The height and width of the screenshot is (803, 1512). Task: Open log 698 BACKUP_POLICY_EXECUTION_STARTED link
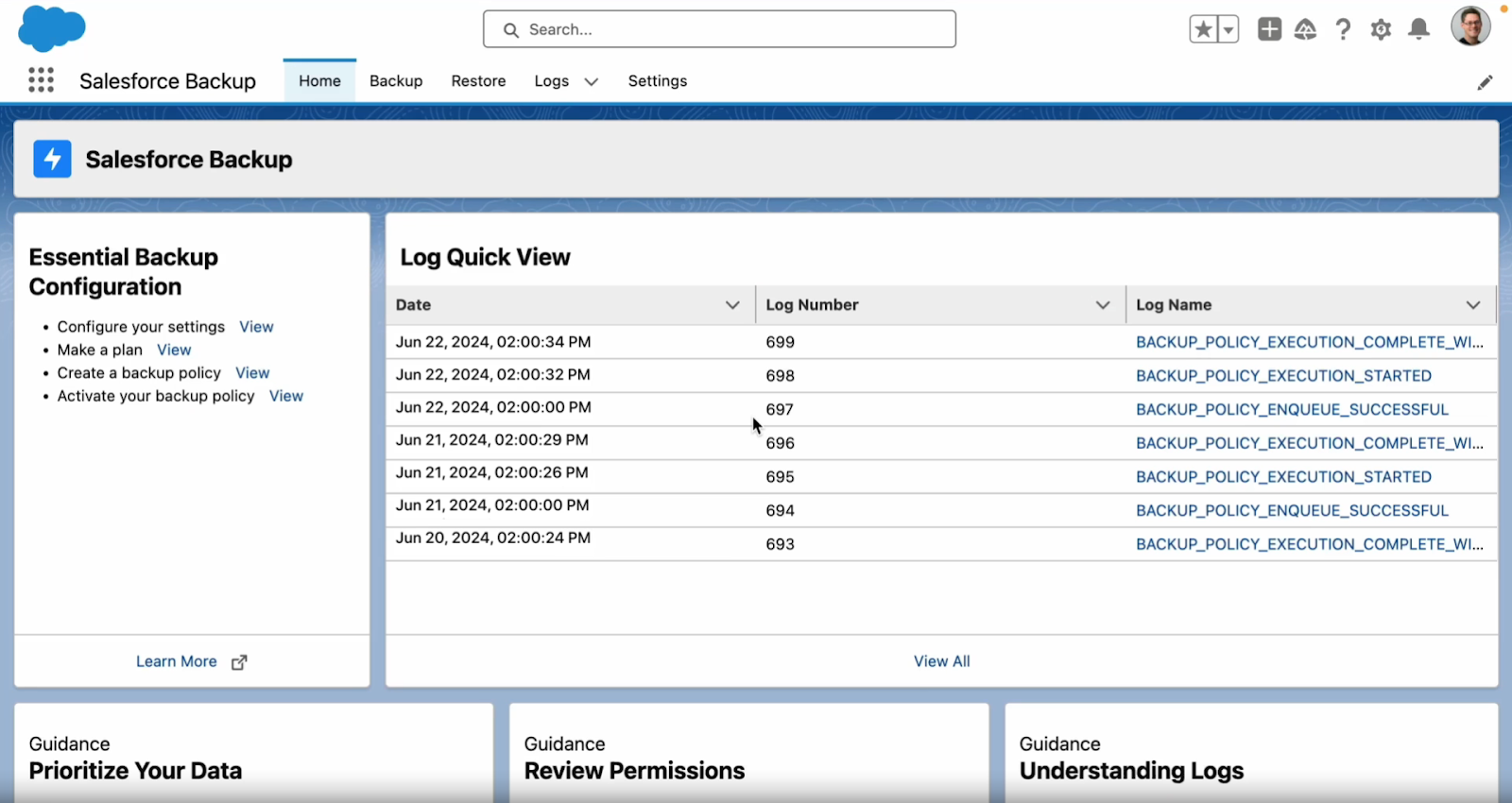(1283, 376)
